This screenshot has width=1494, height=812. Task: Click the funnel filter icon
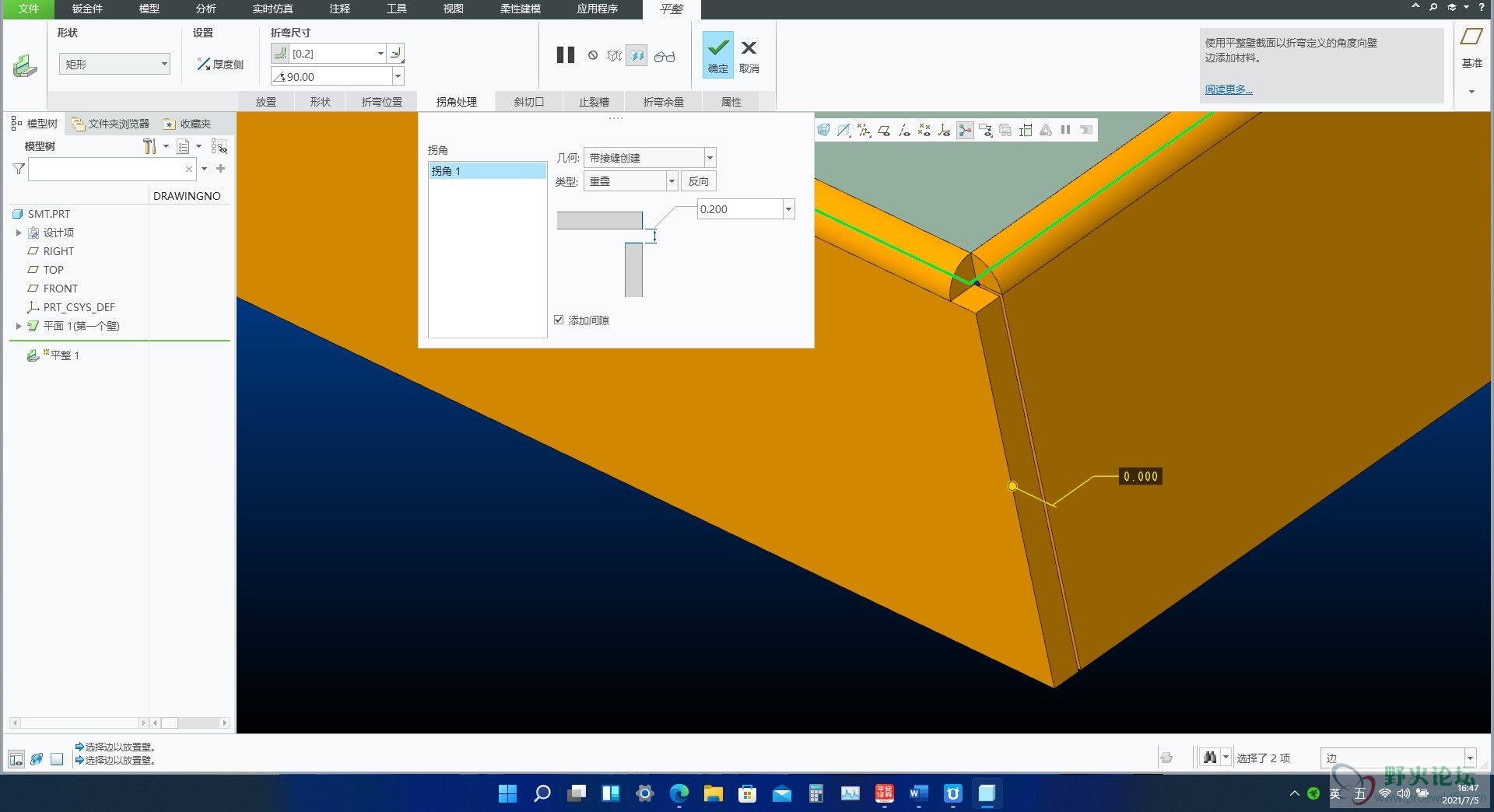coord(19,169)
